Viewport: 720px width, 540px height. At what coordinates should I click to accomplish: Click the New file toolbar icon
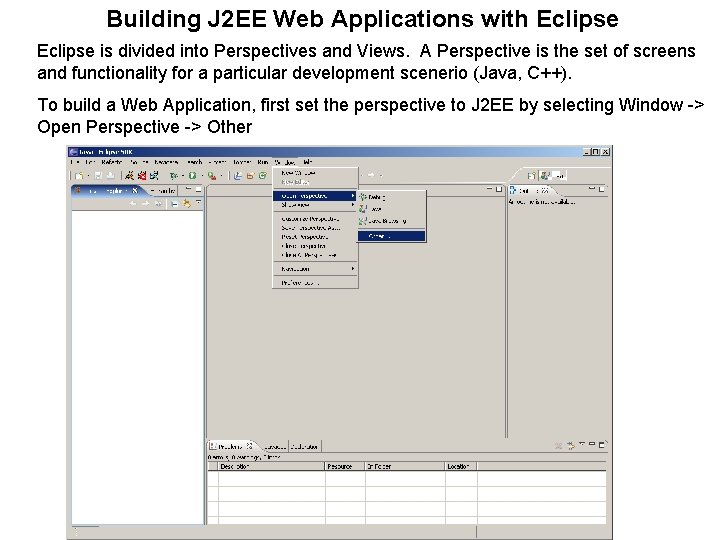coord(79,175)
